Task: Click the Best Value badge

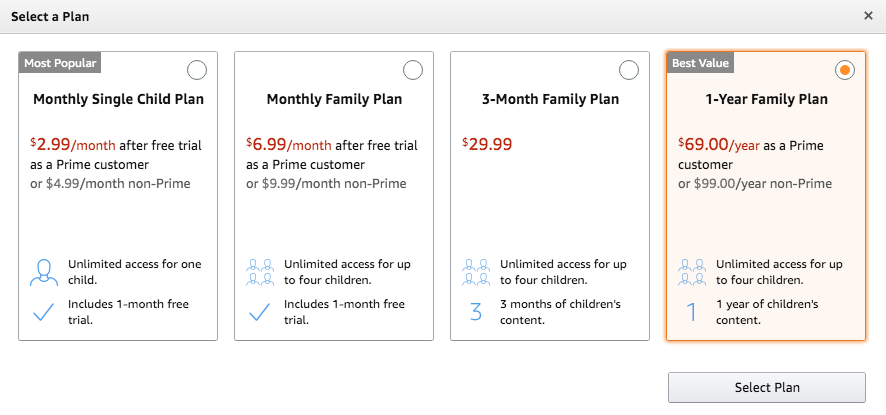Action: click(700, 63)
